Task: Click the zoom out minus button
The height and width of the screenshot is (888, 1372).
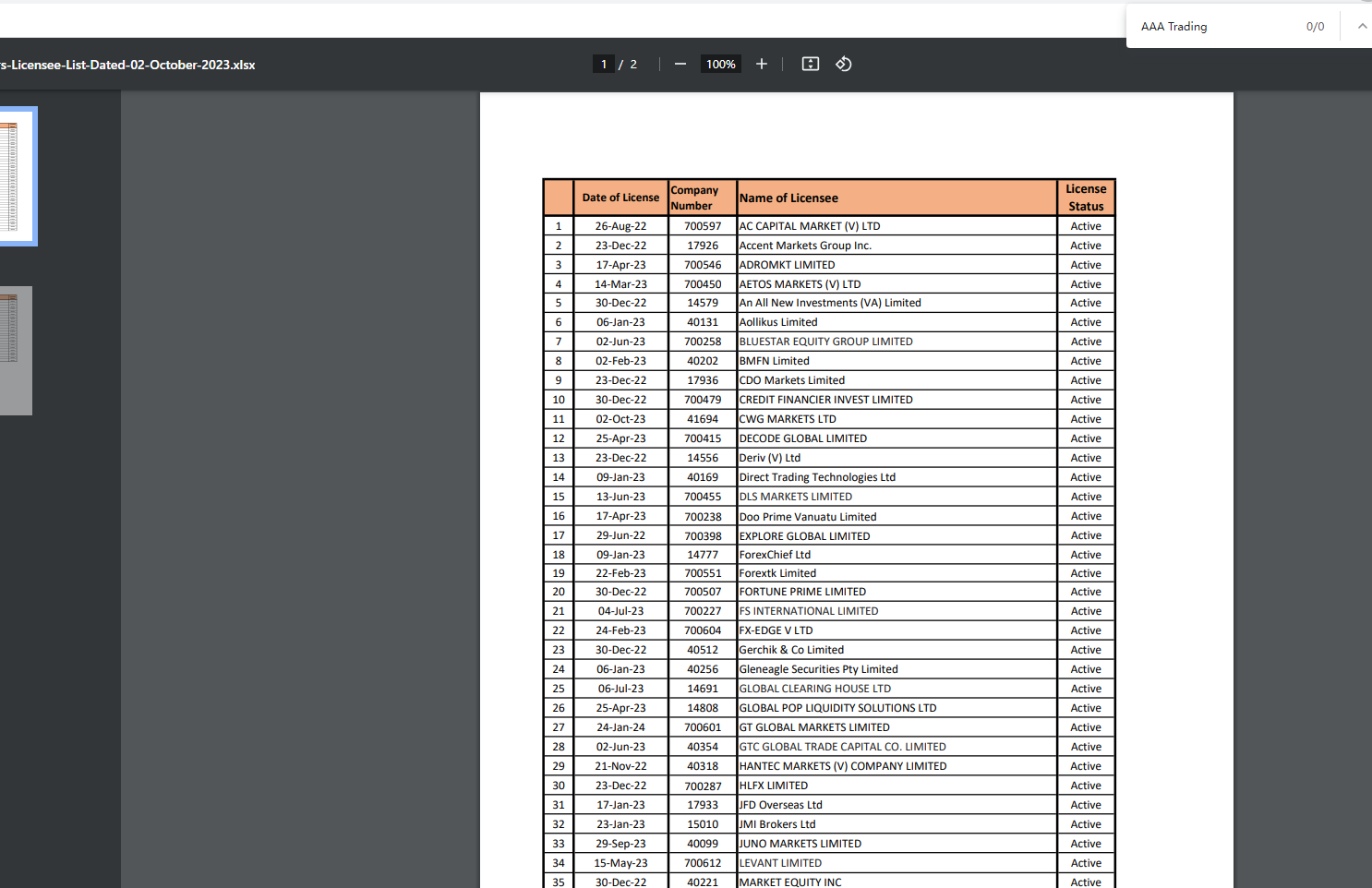Action: (680, 64)
